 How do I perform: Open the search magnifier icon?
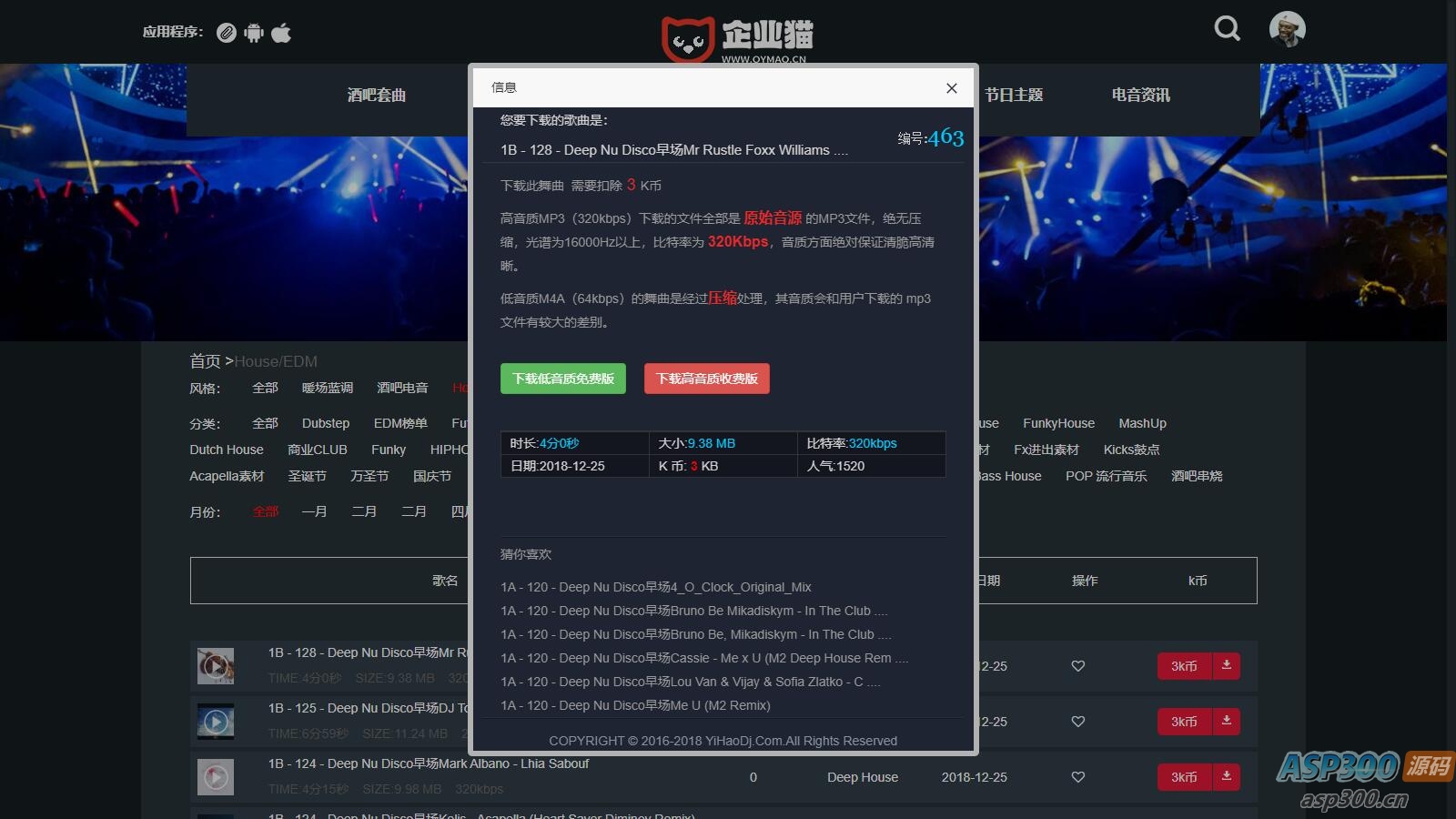pos(1227,28)
